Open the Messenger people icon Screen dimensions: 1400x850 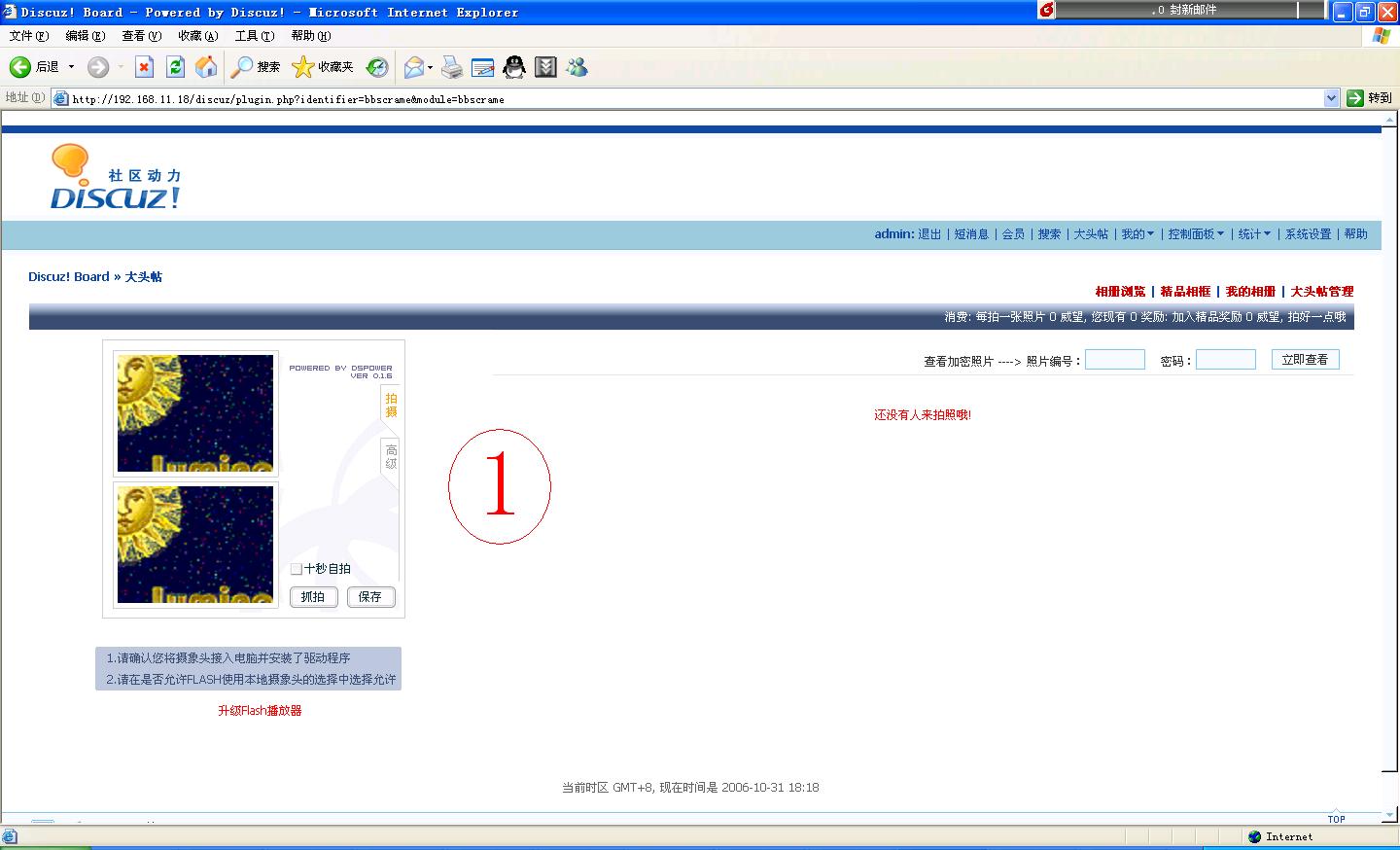pos(577,67)
